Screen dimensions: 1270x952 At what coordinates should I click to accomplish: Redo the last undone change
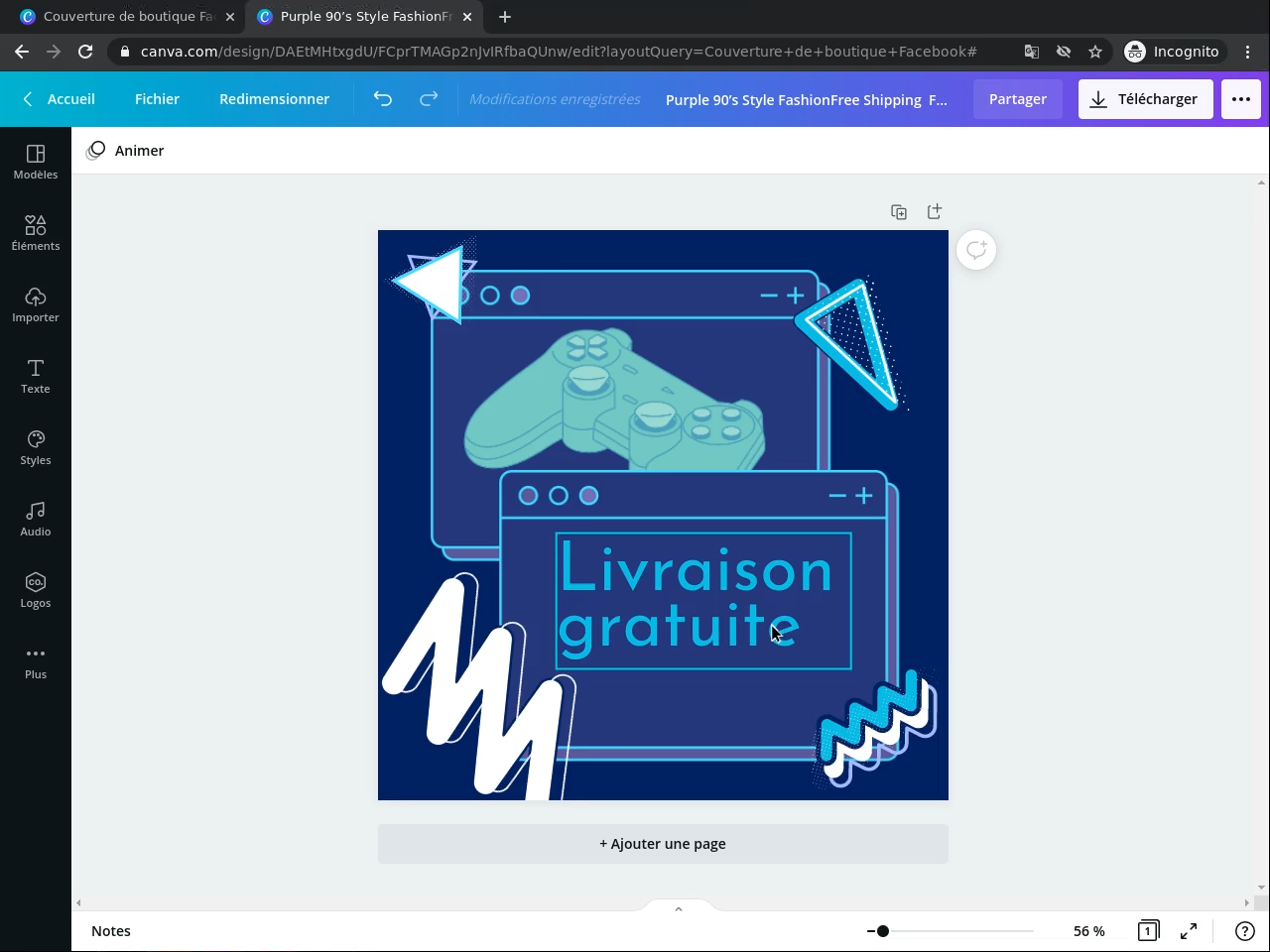(x=429, y=99)
